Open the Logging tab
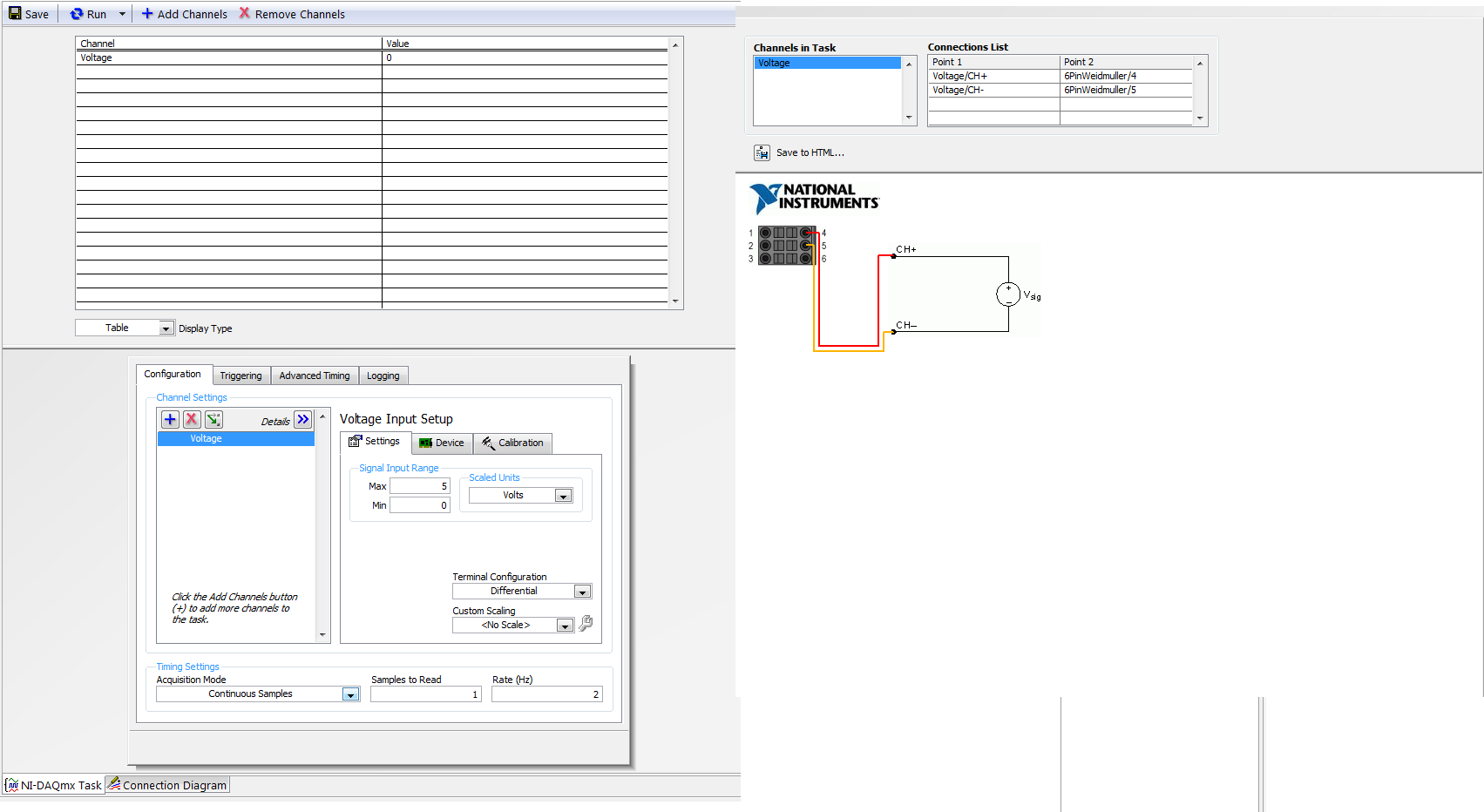 tap(383, 376)
